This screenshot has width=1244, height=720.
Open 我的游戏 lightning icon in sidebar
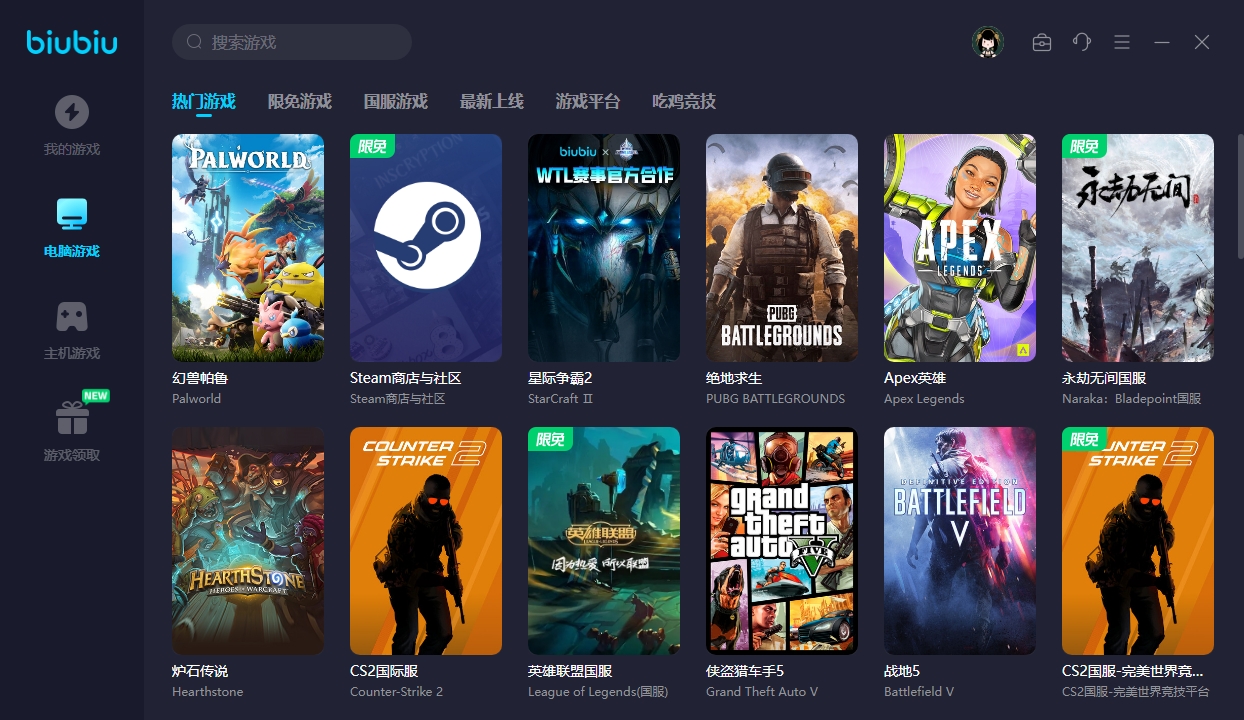tap(71, 112)
